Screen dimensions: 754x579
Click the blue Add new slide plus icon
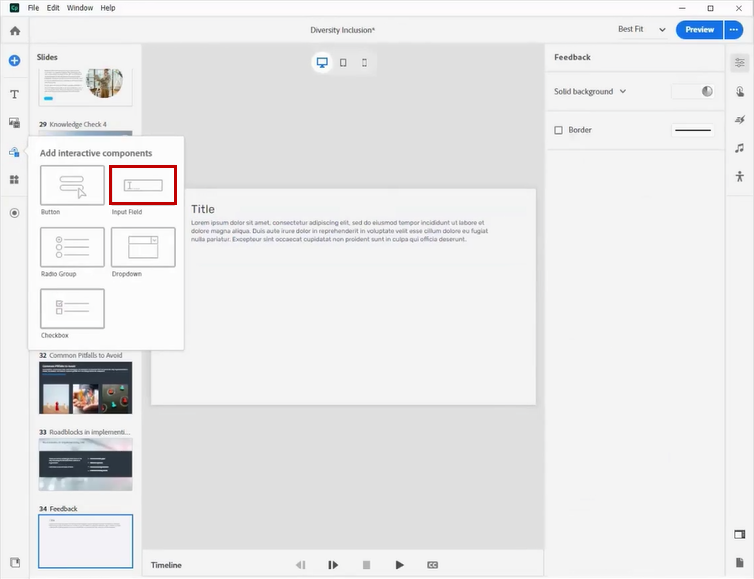[x=14, y=61]
